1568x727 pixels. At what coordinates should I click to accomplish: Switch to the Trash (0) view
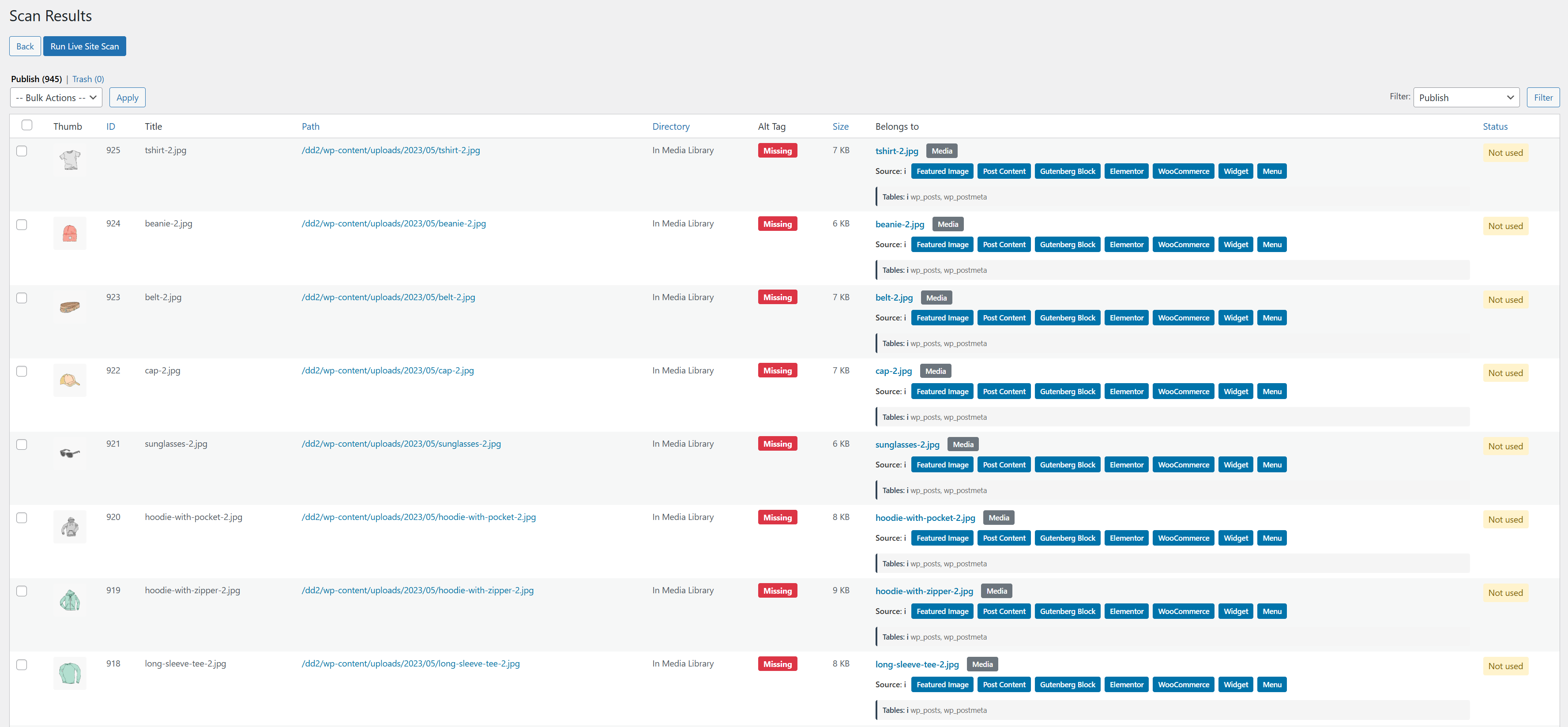88,79
